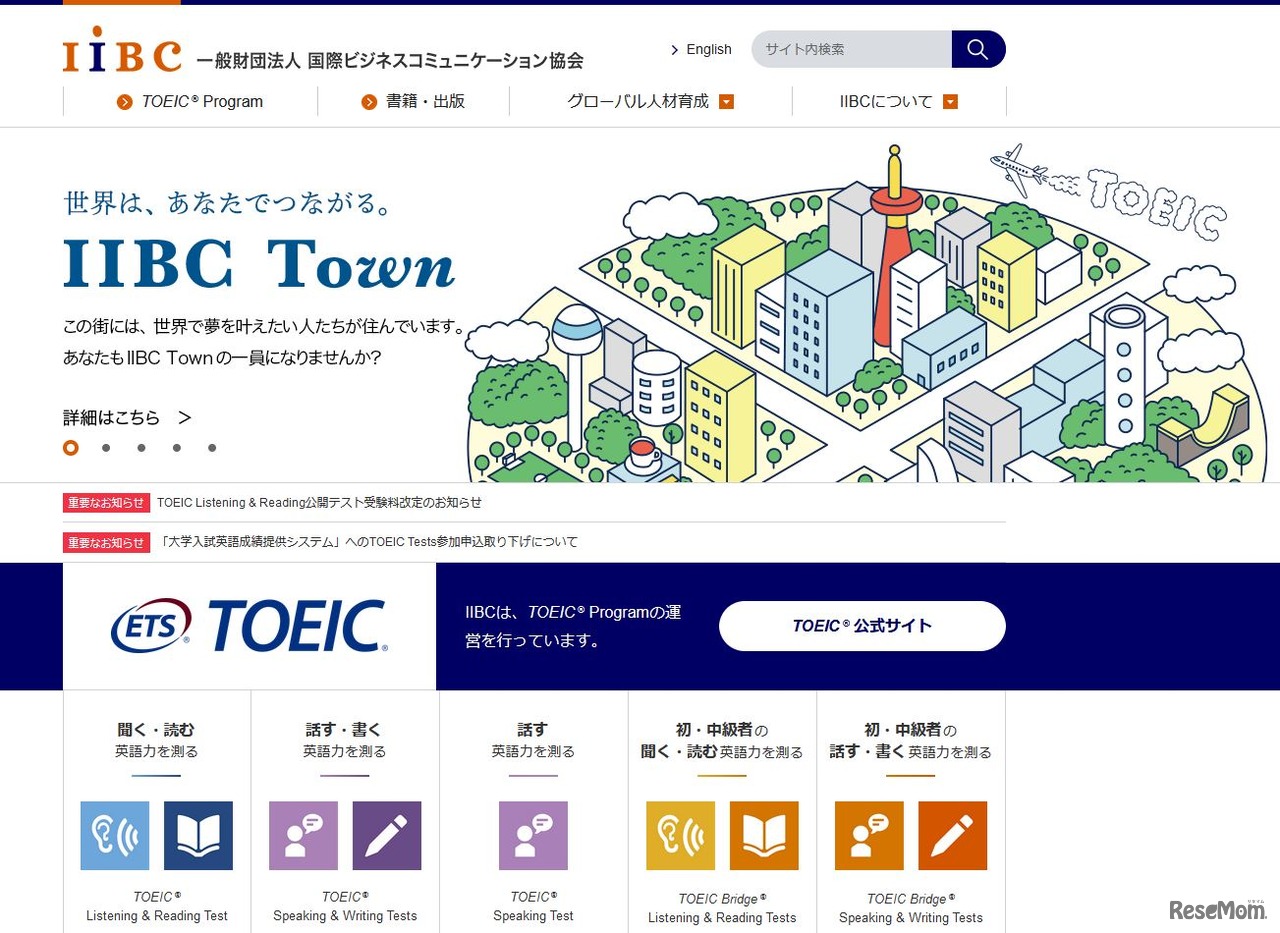Select the purple pencil writing icon
Screen dimensions: 1280x933
[x=387, y=836]
